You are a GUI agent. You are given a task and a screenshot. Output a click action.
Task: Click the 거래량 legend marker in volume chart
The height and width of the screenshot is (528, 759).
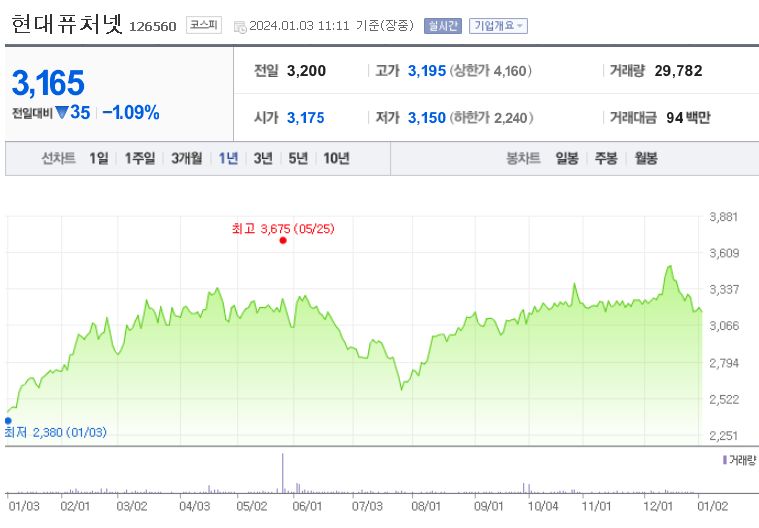pyautogui.click(x=725, y=460)
